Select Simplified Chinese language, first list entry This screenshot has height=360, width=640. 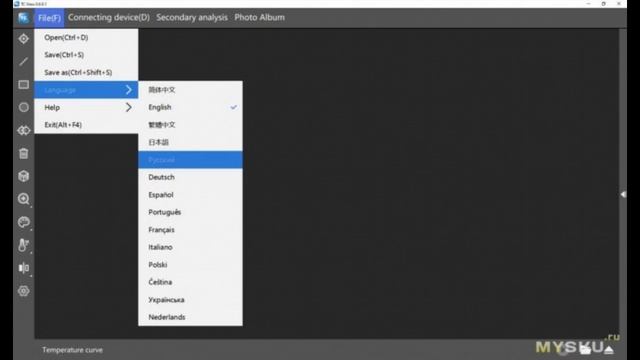point(190,90)
